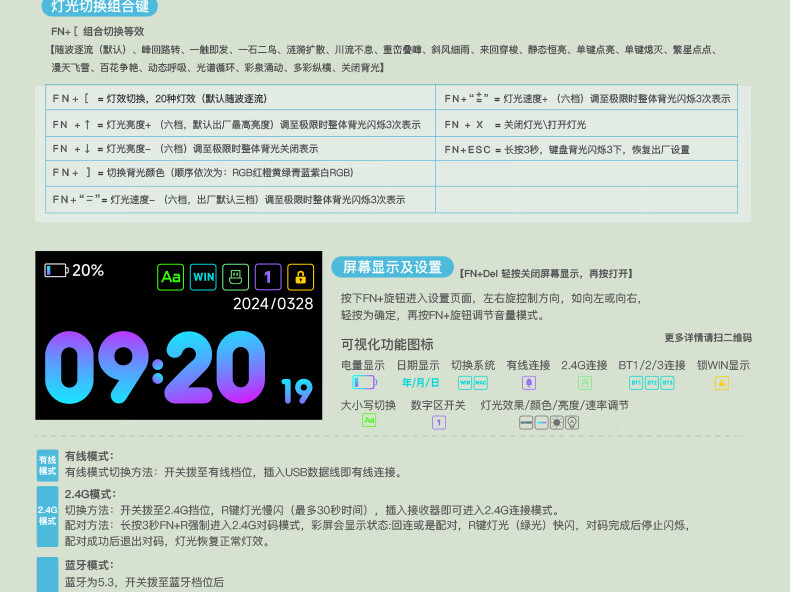The height and width of the screenshot is (592, 790).
Task: Click the BT3 icon under BT1/2/3连接
Action: [x=667, y=382]
